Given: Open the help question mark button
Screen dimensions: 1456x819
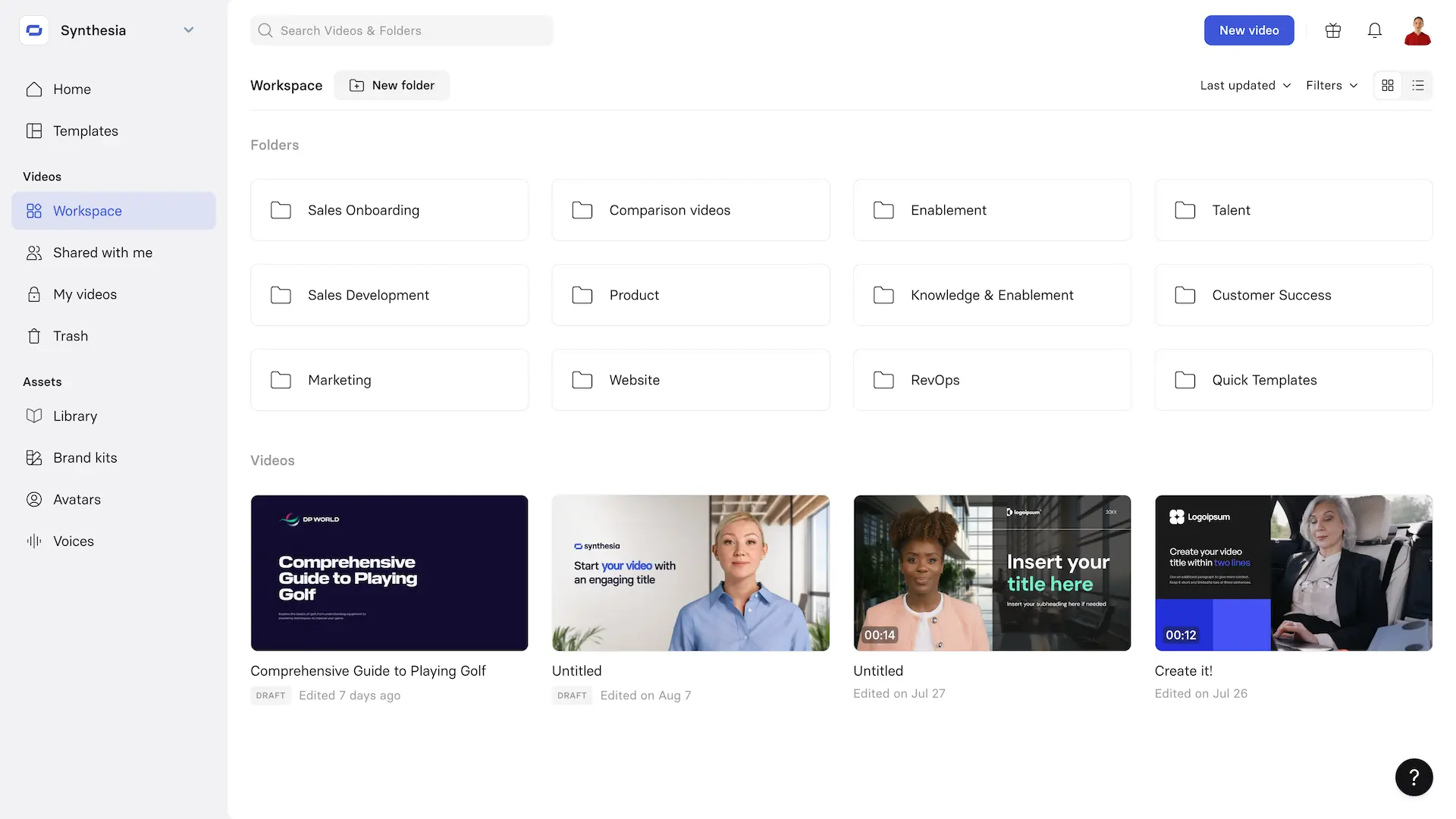Looking at the screenshot, I should [1414, 777].
